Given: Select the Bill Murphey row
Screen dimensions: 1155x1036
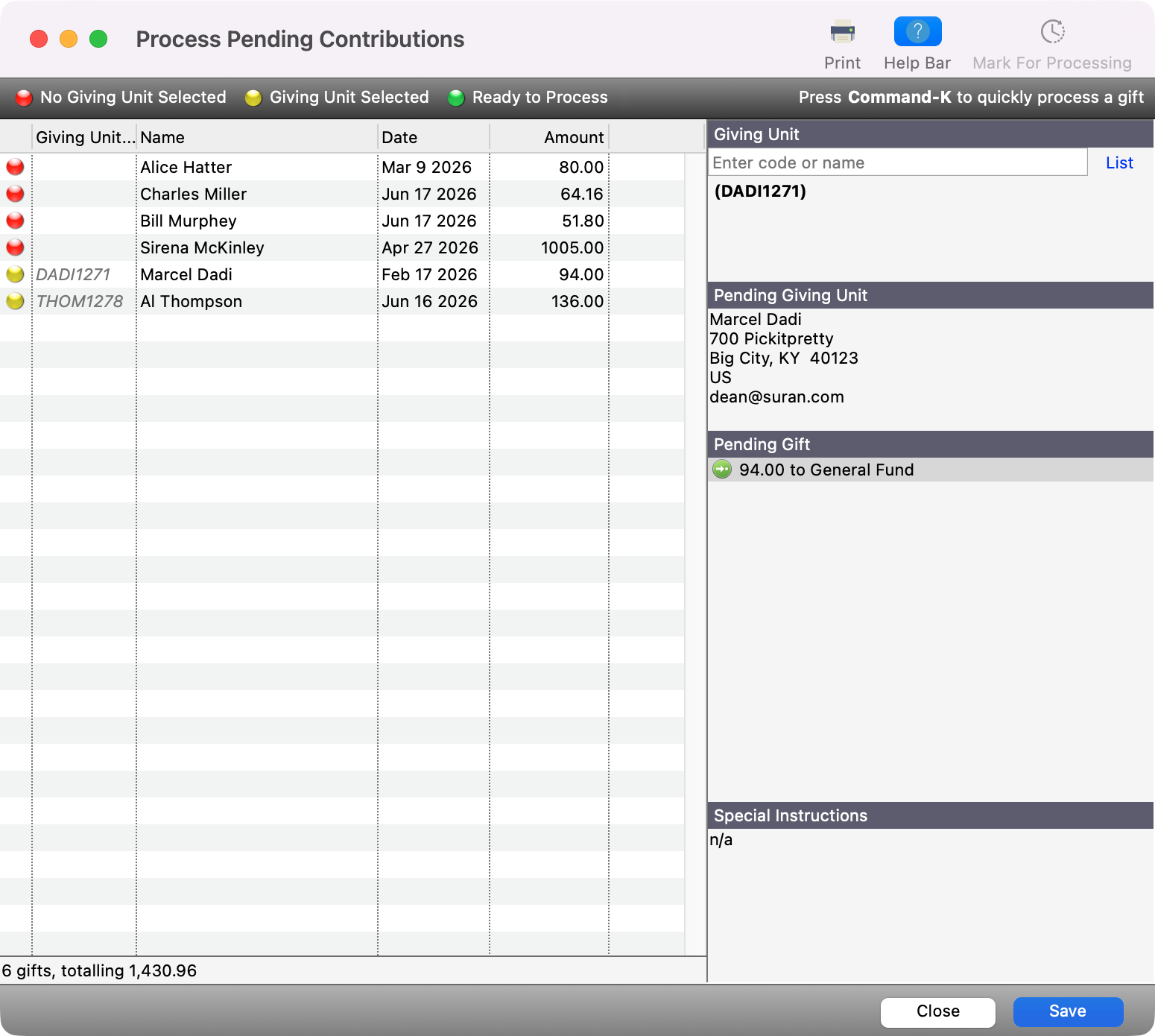Looking at the screenshot, I should [342, 221].
